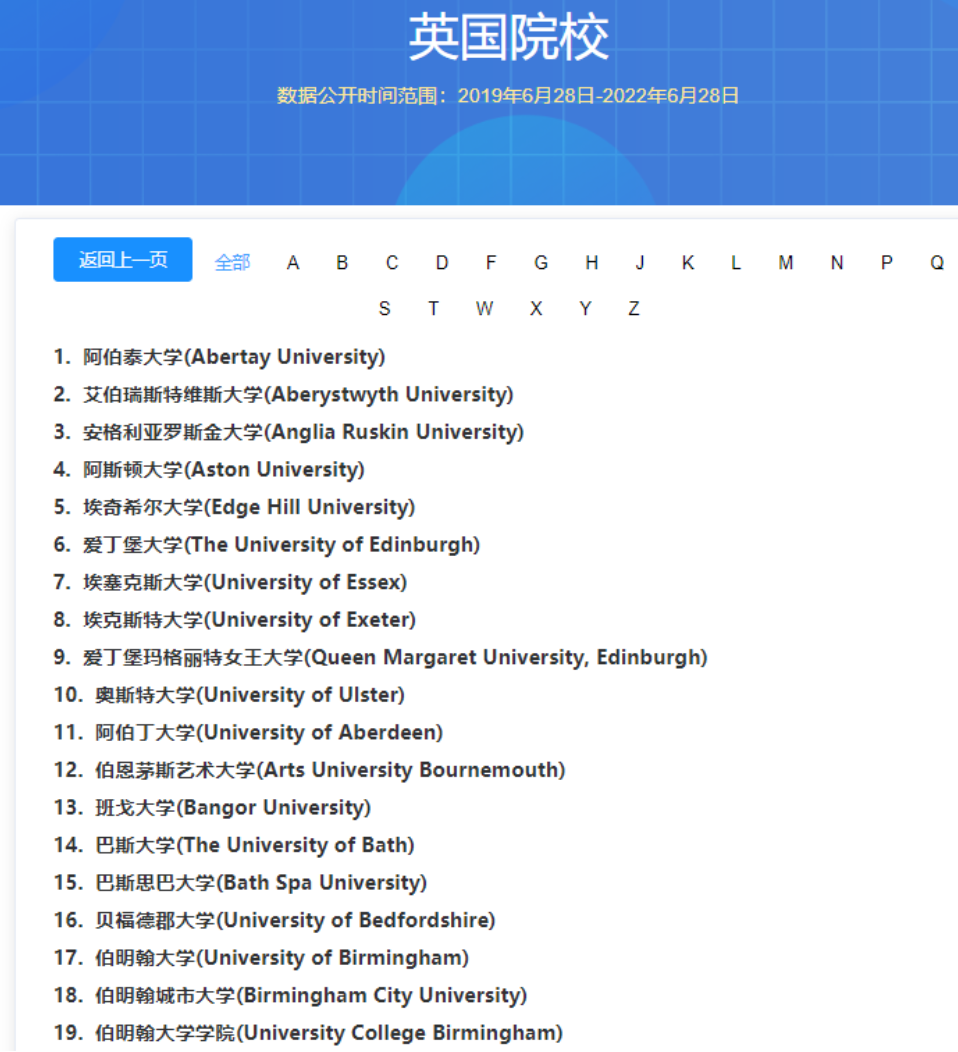Select Arts University Bournemouth listing
Image resolution: width=958 pixels, height=1052 pixels.
point(329,770)
